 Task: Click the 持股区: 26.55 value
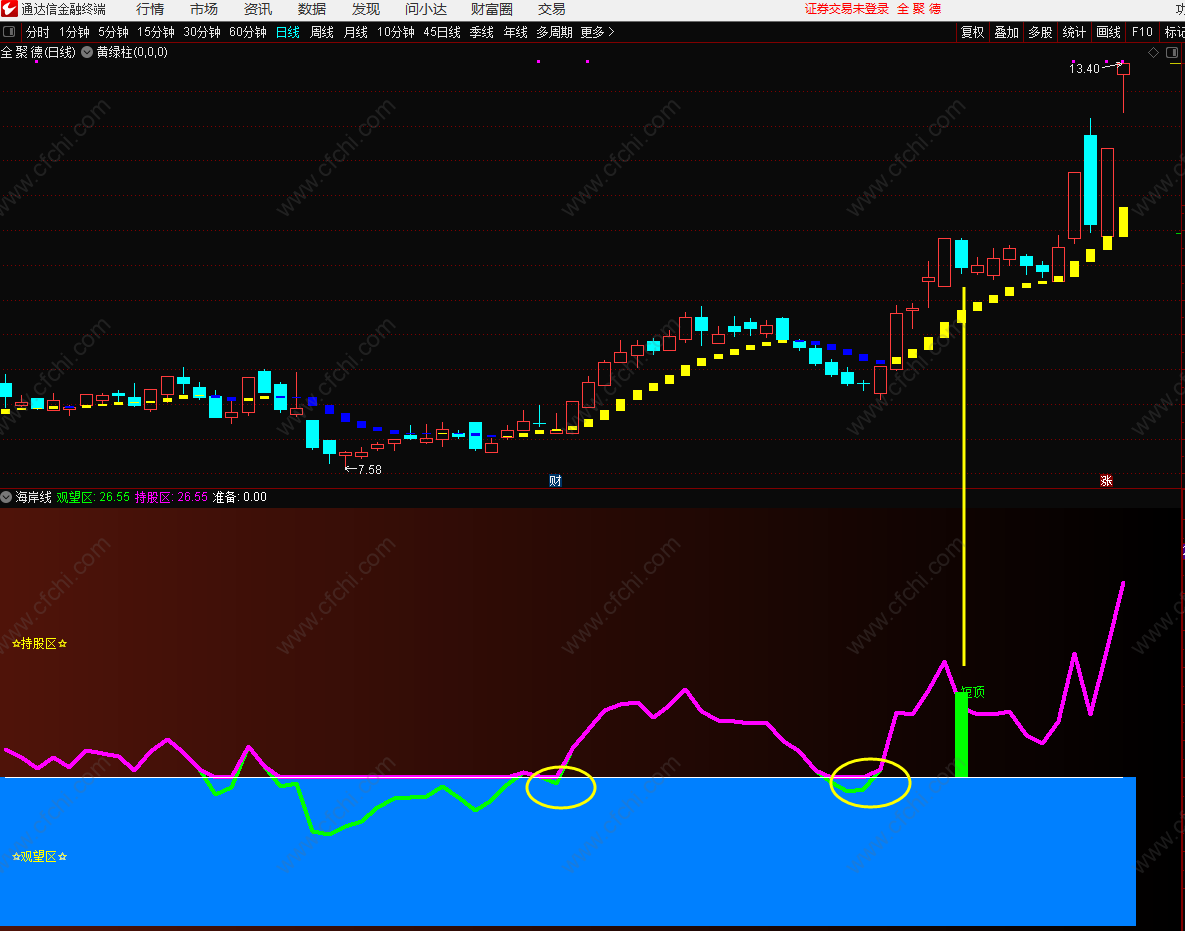tap(172, 496)
